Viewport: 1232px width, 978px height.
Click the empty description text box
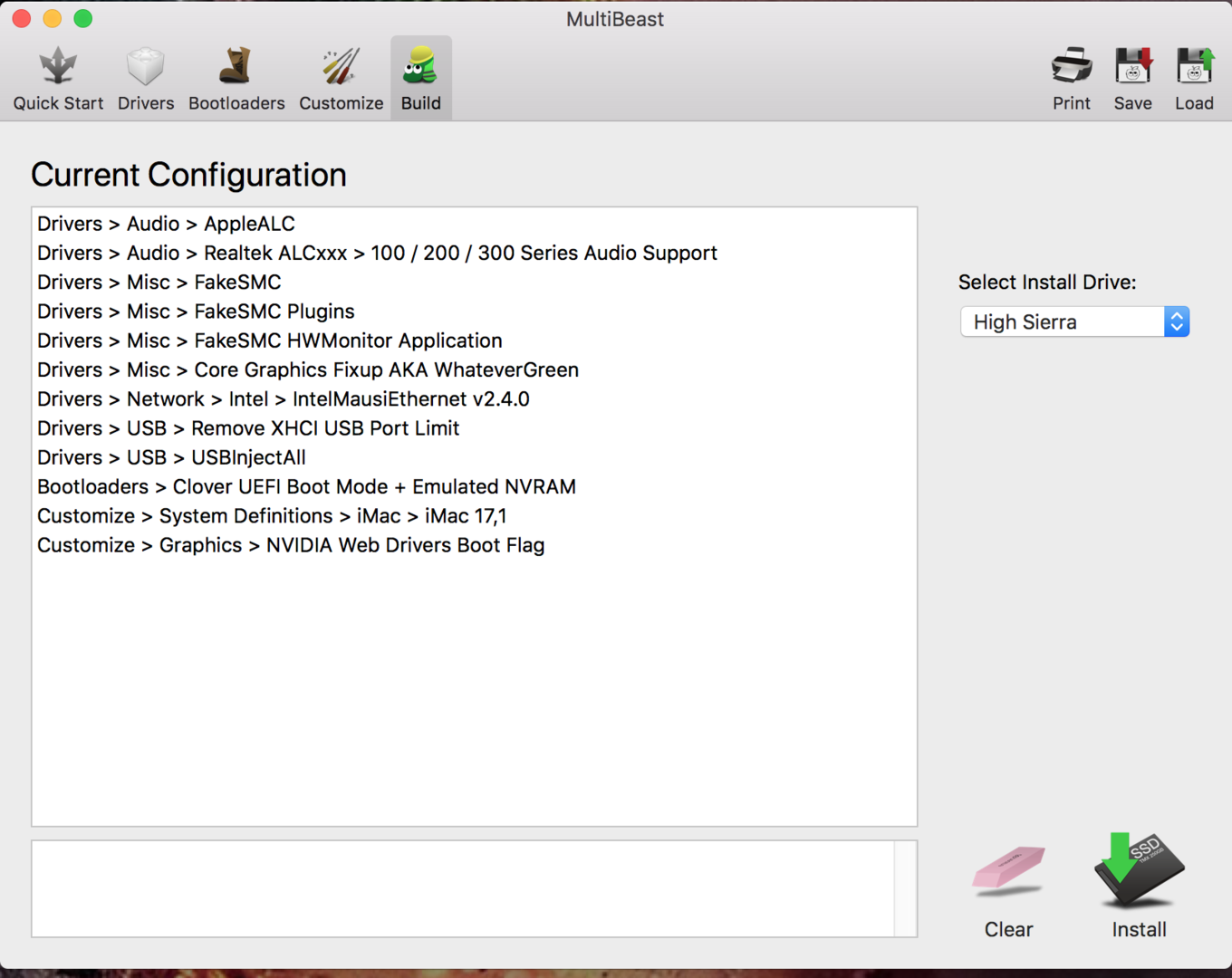coord(462,888)
